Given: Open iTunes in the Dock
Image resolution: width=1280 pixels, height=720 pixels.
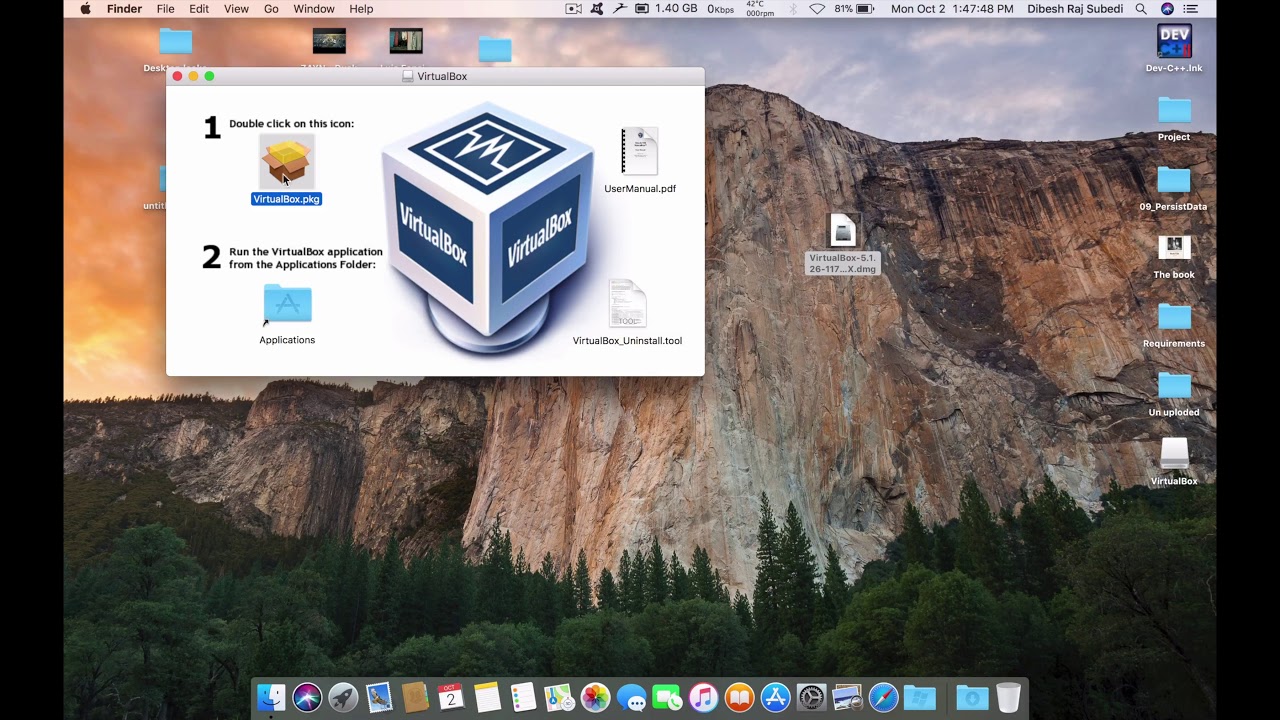Looking at the screenshot, I should pyautogui.click(x=703, y=697).
